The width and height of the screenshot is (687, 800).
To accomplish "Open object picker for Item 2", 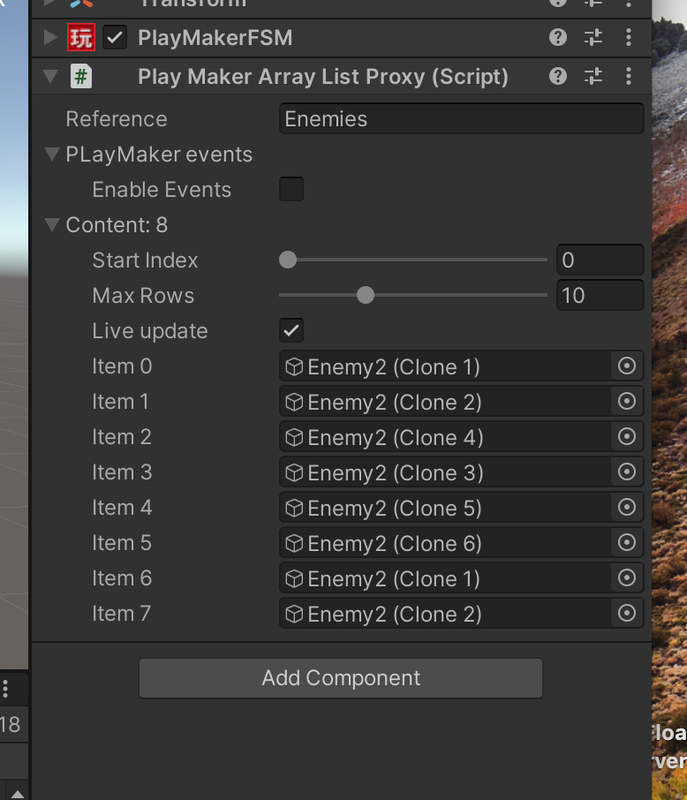I will point(627,436).
